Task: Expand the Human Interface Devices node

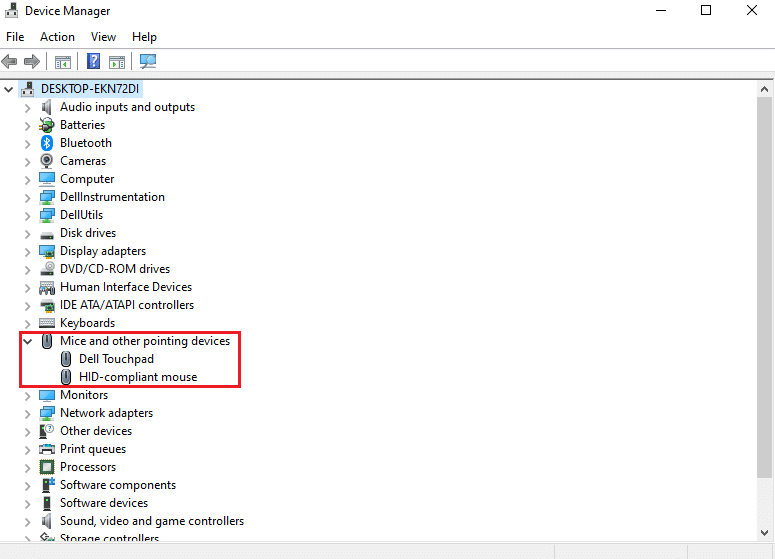Action: (x=28, y=288)
